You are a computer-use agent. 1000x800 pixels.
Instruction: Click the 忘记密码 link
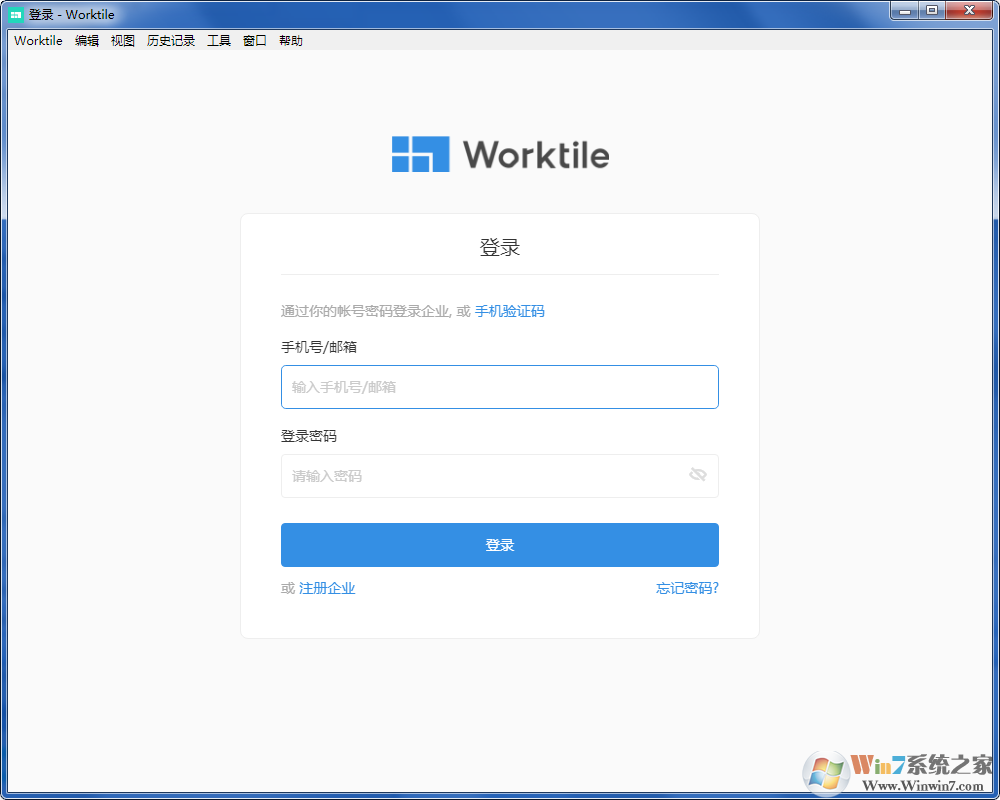click(x=686, y=588)
